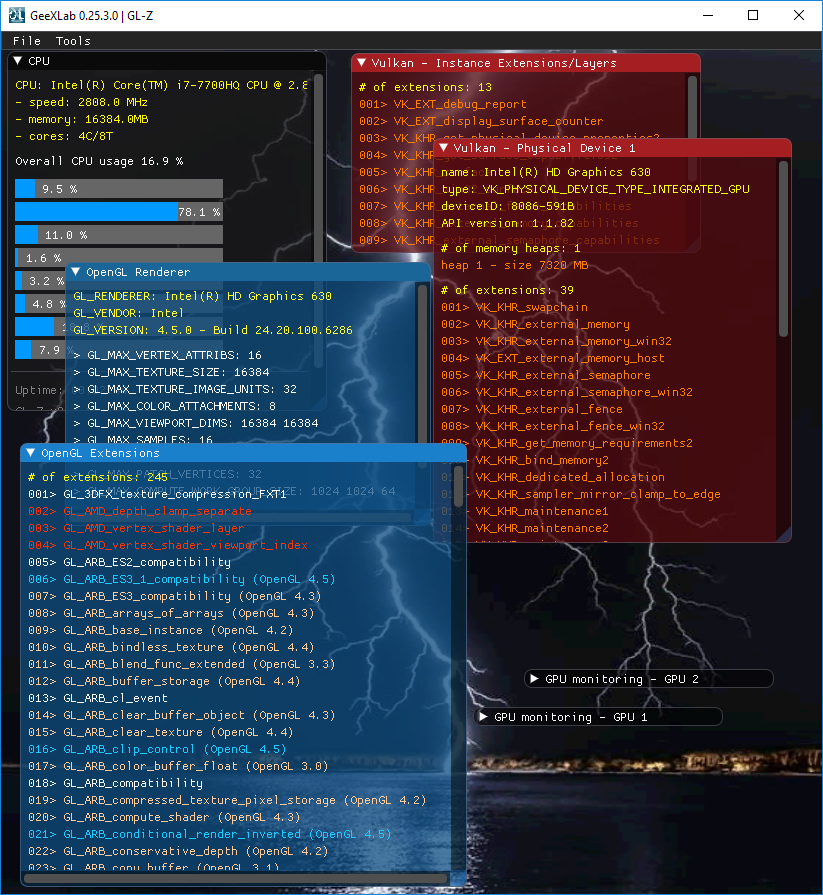Click the 'deviceID: 8086-591B' line
The image size is (823, 895).
click(508, 206)
